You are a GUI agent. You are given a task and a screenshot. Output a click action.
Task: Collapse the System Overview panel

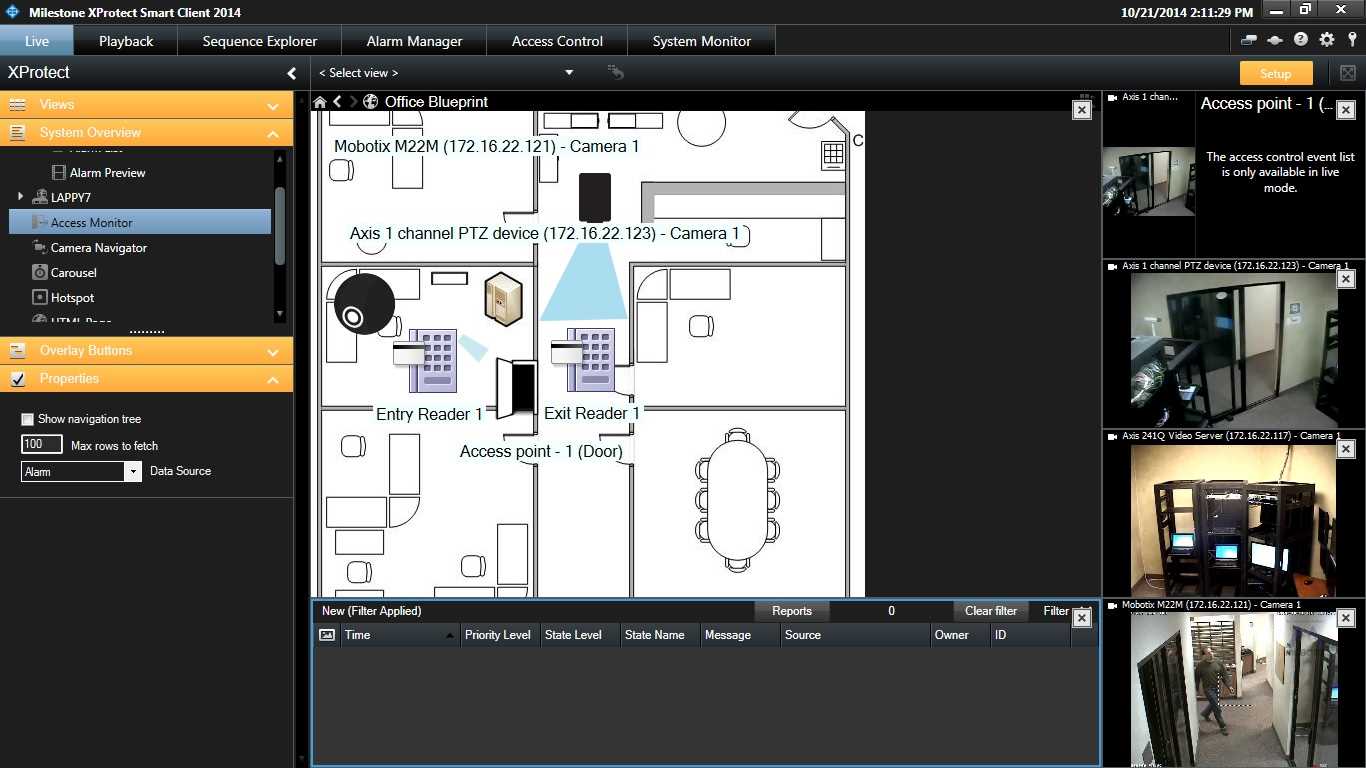point(273,133)
